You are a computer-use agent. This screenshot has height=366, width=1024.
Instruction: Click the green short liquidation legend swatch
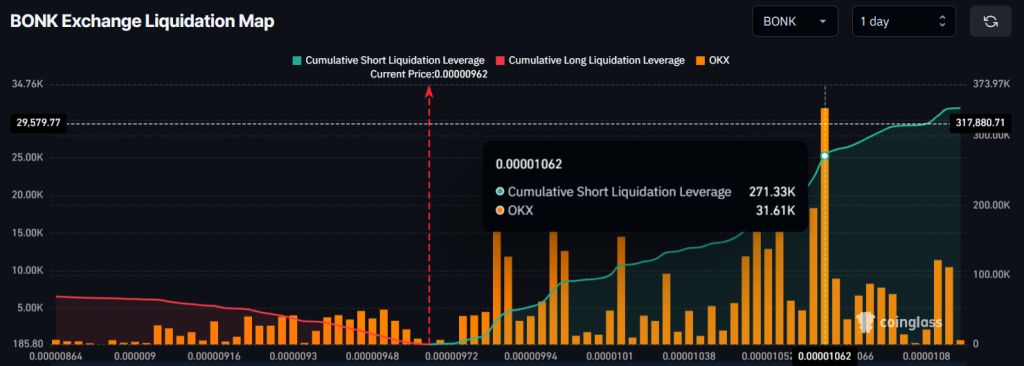click(x=297, y=60)
